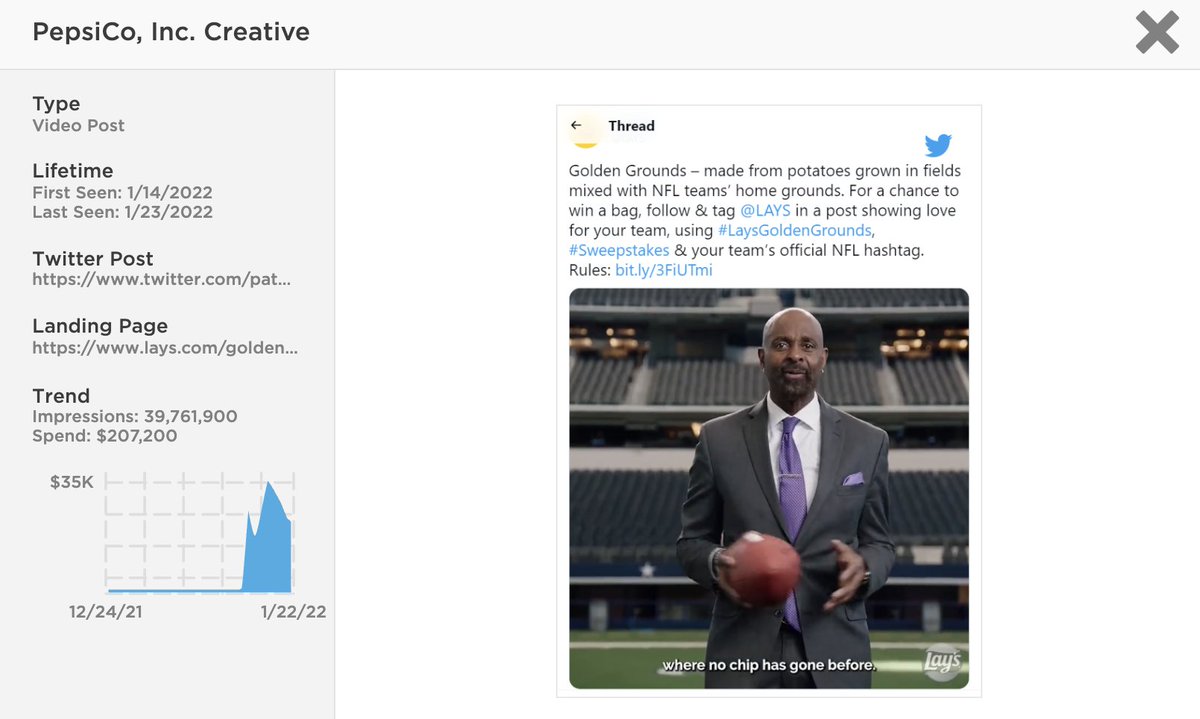Select the Thread tab label
This screenshot has height=719, width=1200.
coord(631,125)
